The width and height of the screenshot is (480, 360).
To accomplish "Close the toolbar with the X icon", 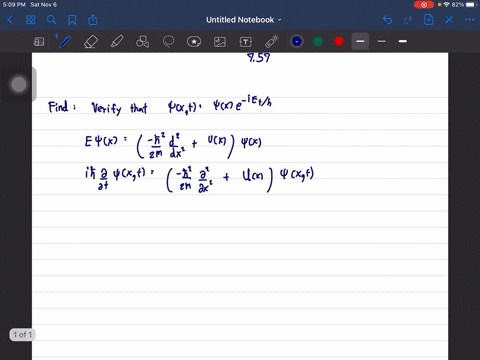I will (x=449, y=20).
